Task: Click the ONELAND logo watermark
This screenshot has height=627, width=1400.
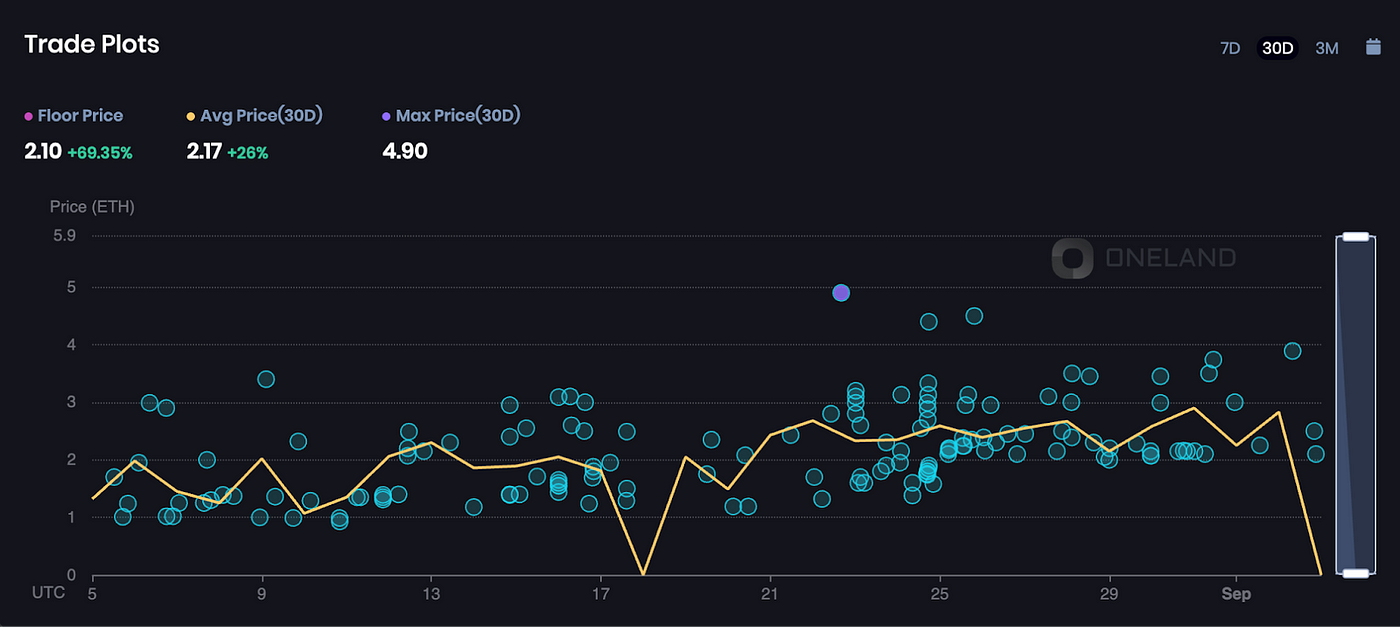Action: coord(1144,258)
